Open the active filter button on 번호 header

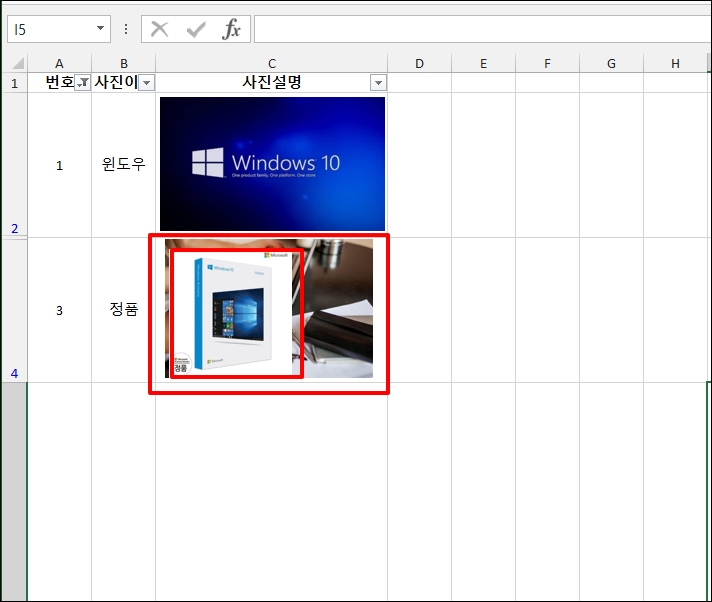(x=83, y=83)
